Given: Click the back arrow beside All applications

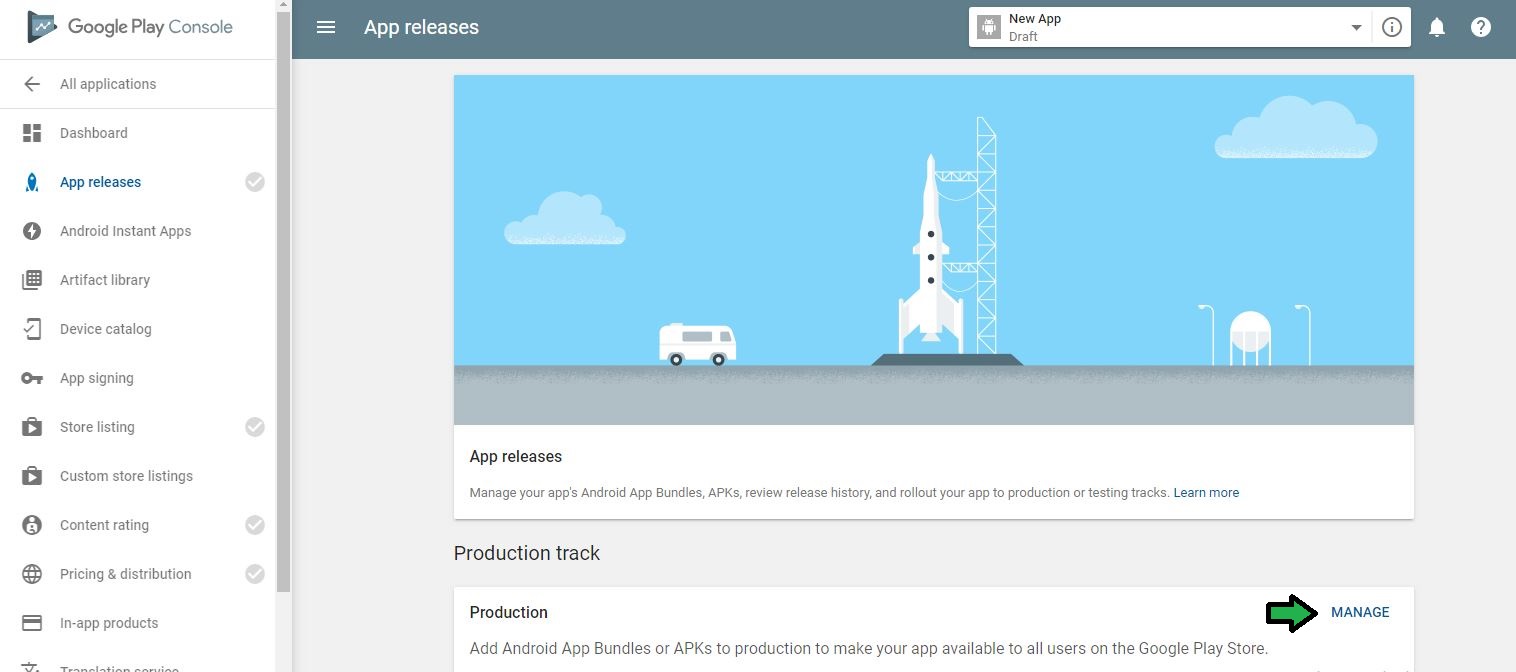Looking at the screenshot, I should tap(32, 84).
